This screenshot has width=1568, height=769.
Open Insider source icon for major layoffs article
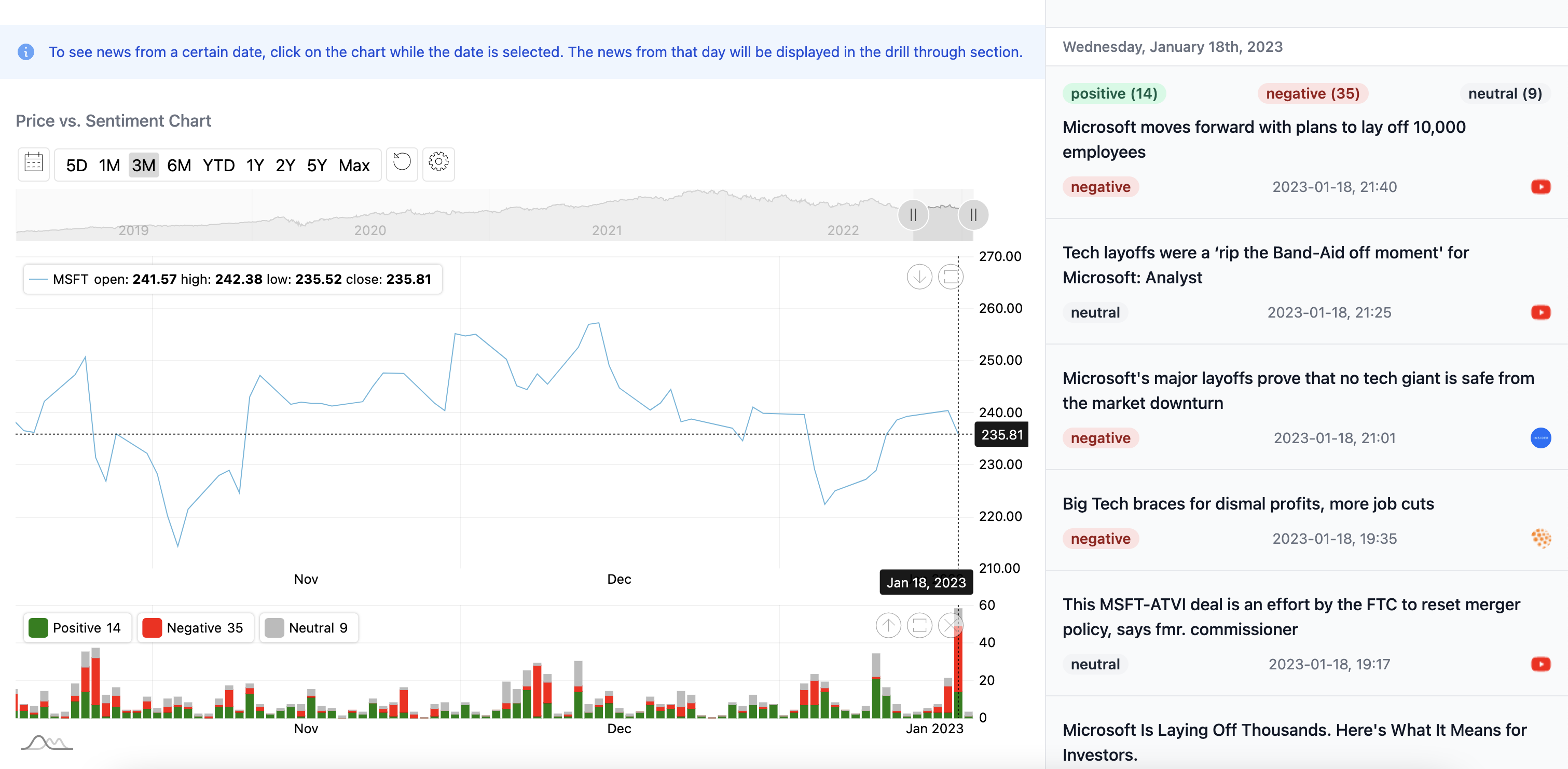1540,438
